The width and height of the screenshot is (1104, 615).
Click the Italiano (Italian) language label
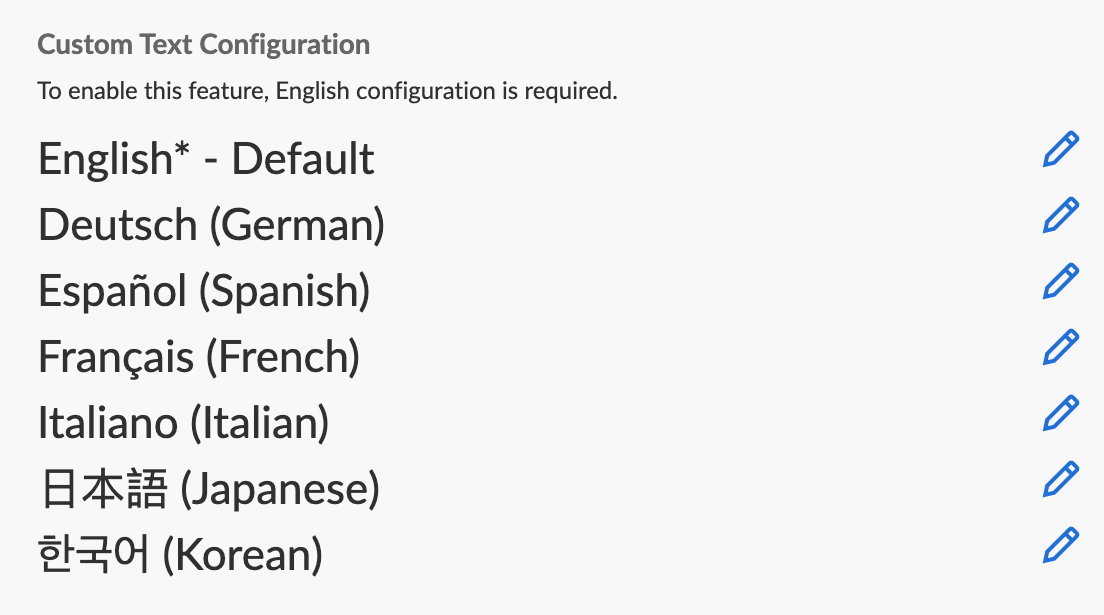click(x=183, y=423)
